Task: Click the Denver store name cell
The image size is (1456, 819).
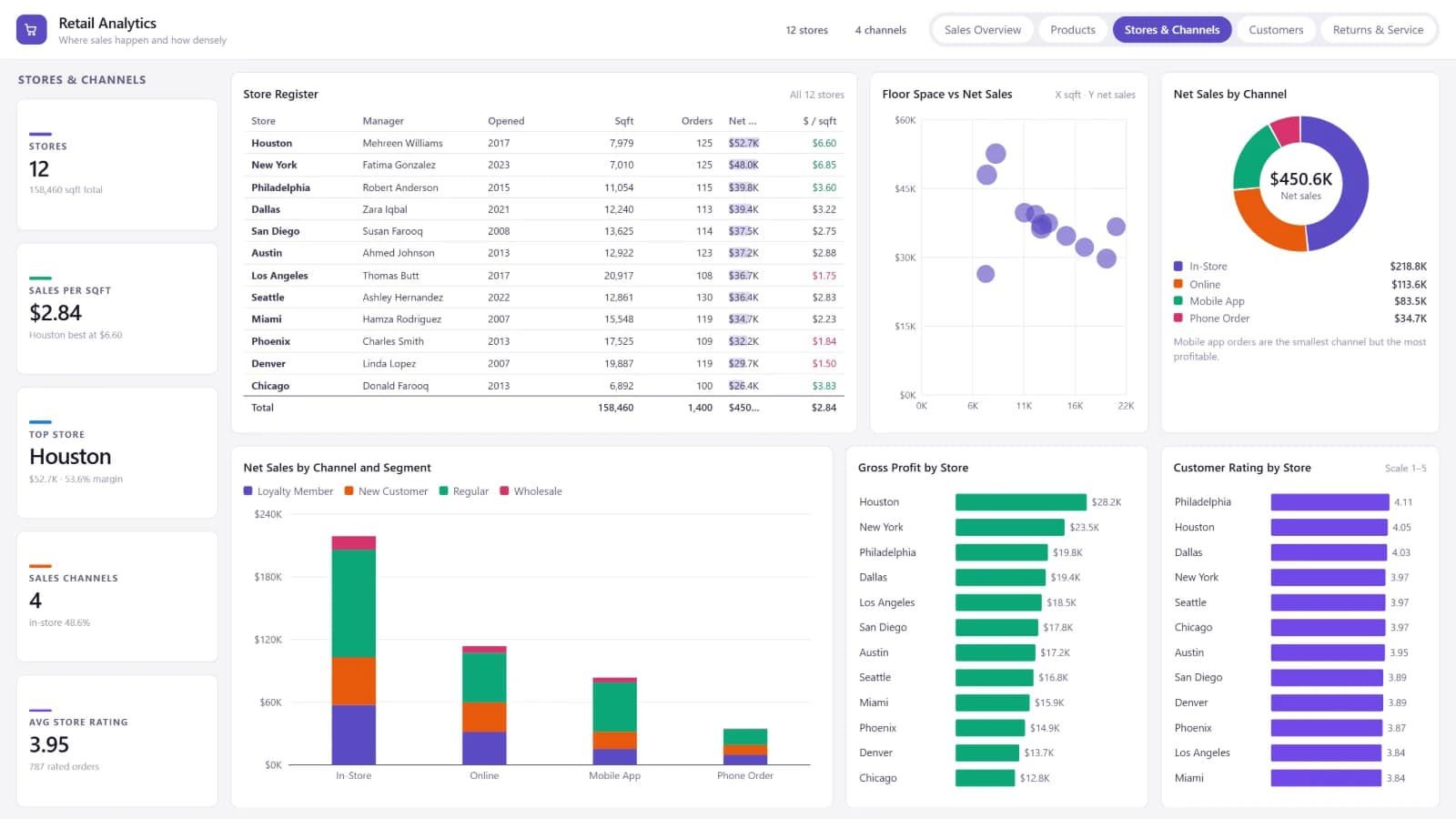Action: click(268, 363)
